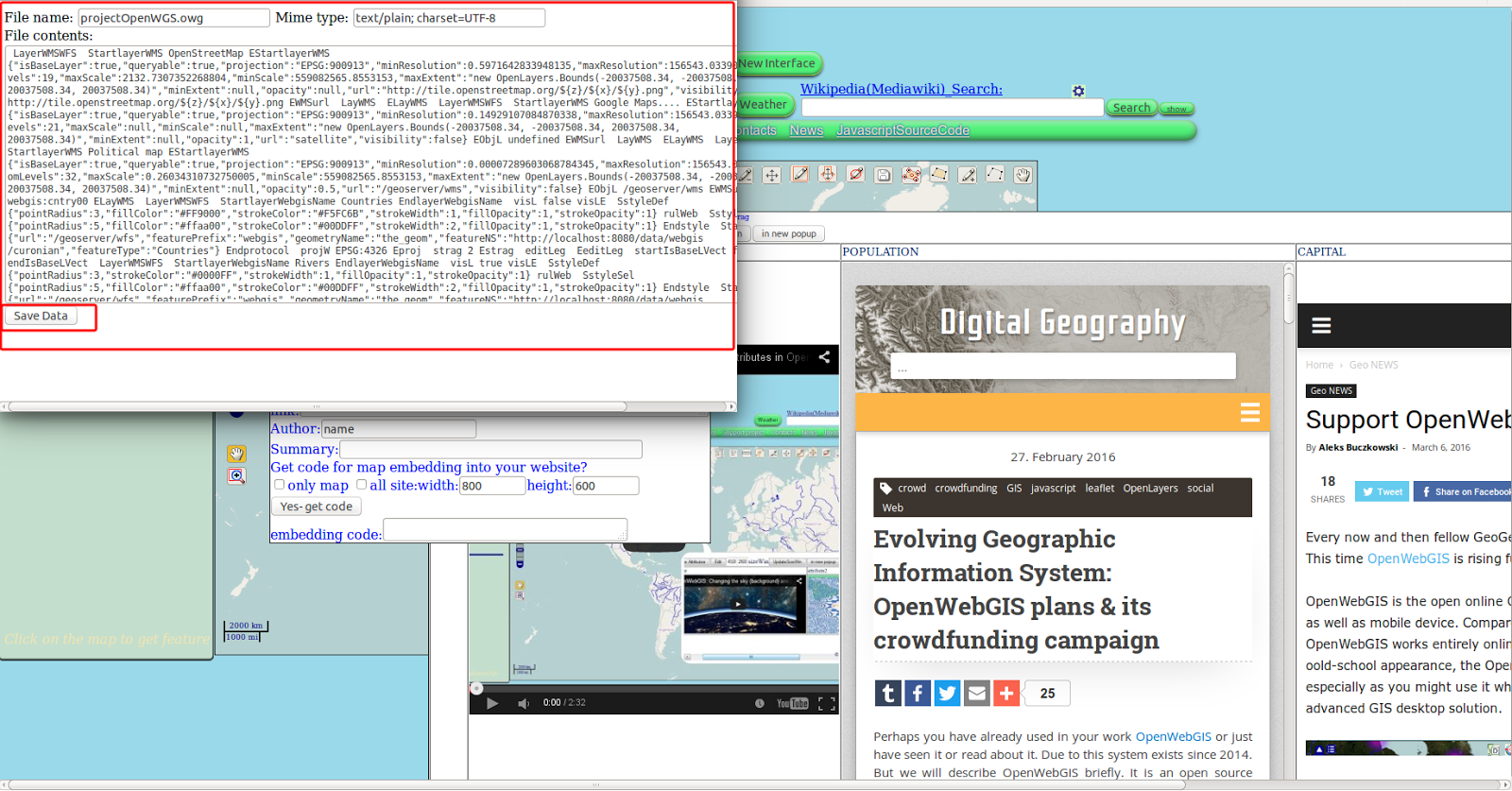Select the highlighted pencil edit tool
This screenshot has height=791, width=1512.
click(x=800, y=174)
